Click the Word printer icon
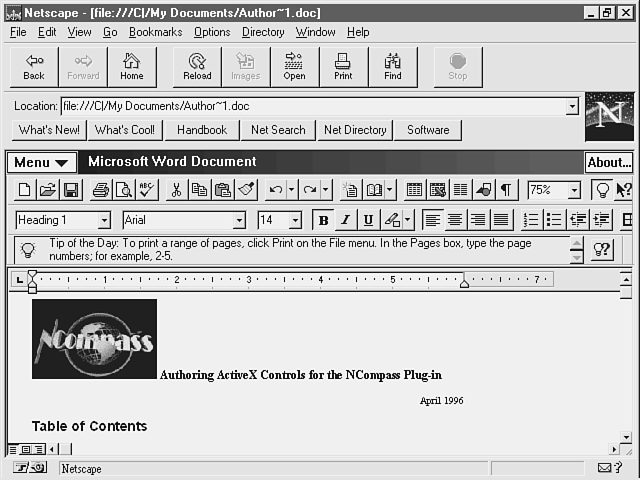The height and width of the screenshot is (480, 640). pyautogui.click(x=101, y=190)
